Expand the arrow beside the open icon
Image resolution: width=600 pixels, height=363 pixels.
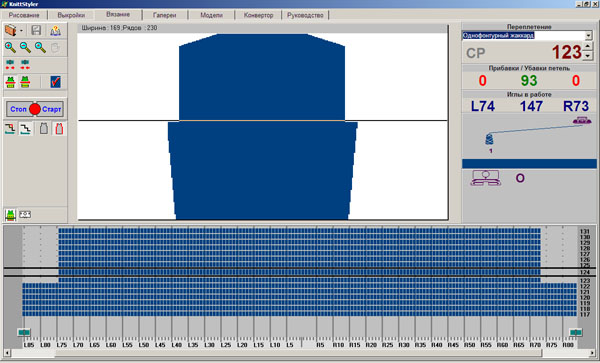[21, 31]
